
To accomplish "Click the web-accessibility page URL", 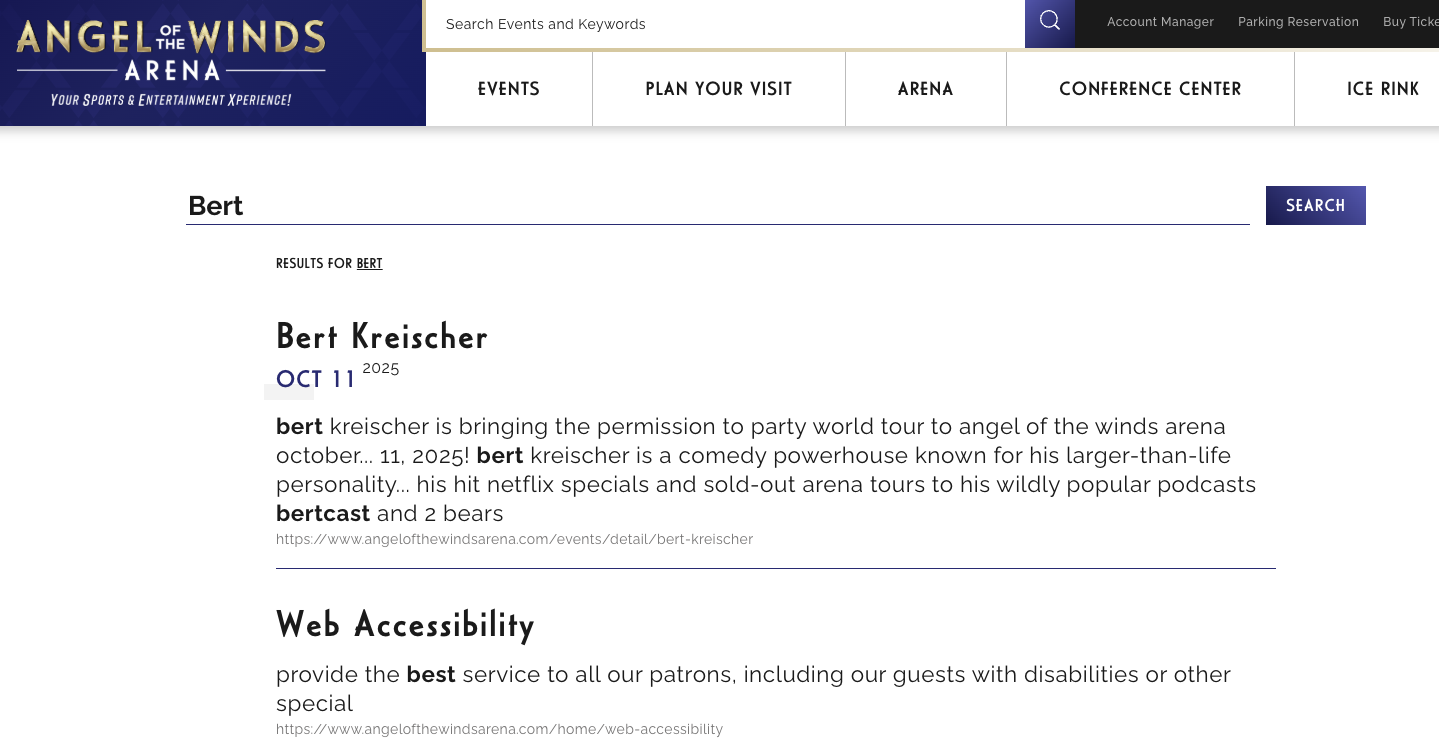I will coord(499,729).
